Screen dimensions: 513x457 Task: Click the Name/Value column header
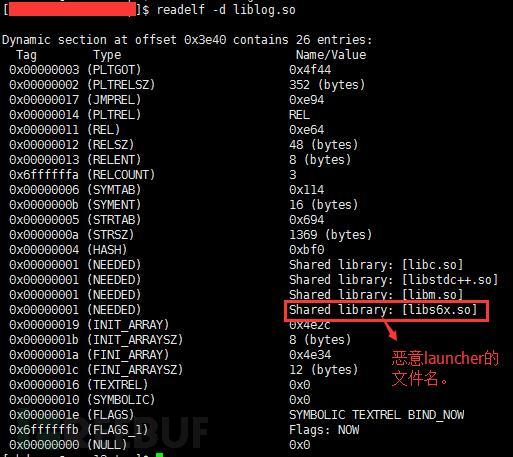click(331, 55)
